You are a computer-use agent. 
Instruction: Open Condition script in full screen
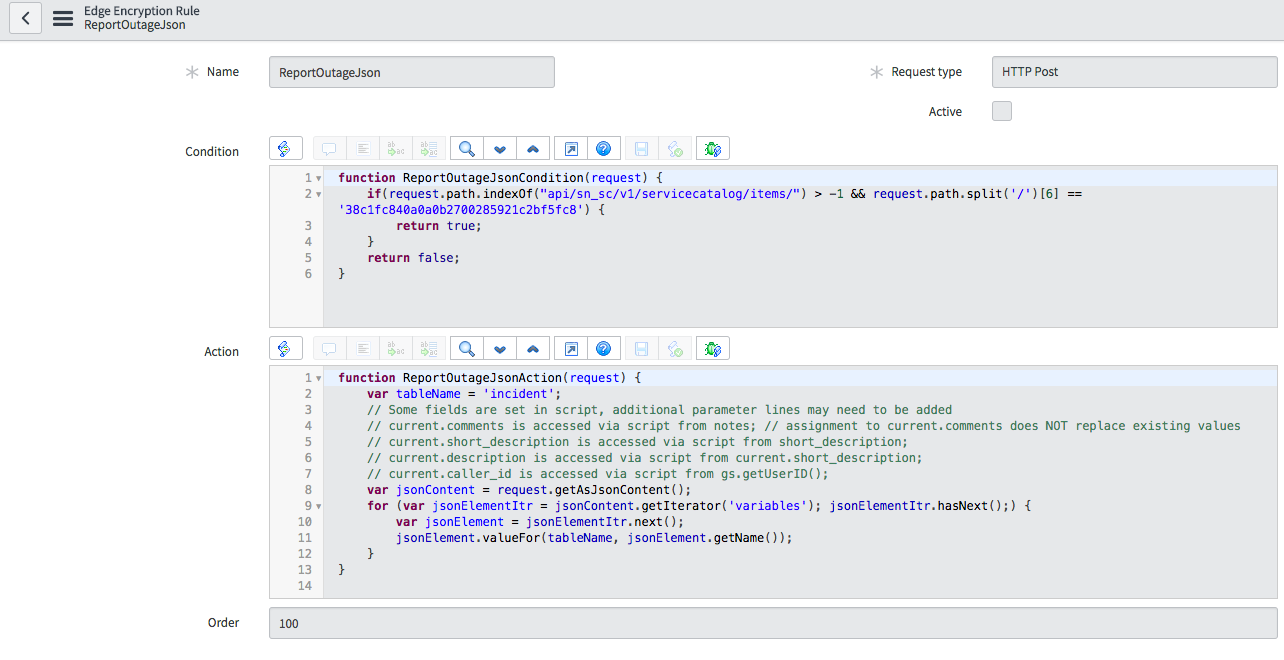[x=570, y=149]
